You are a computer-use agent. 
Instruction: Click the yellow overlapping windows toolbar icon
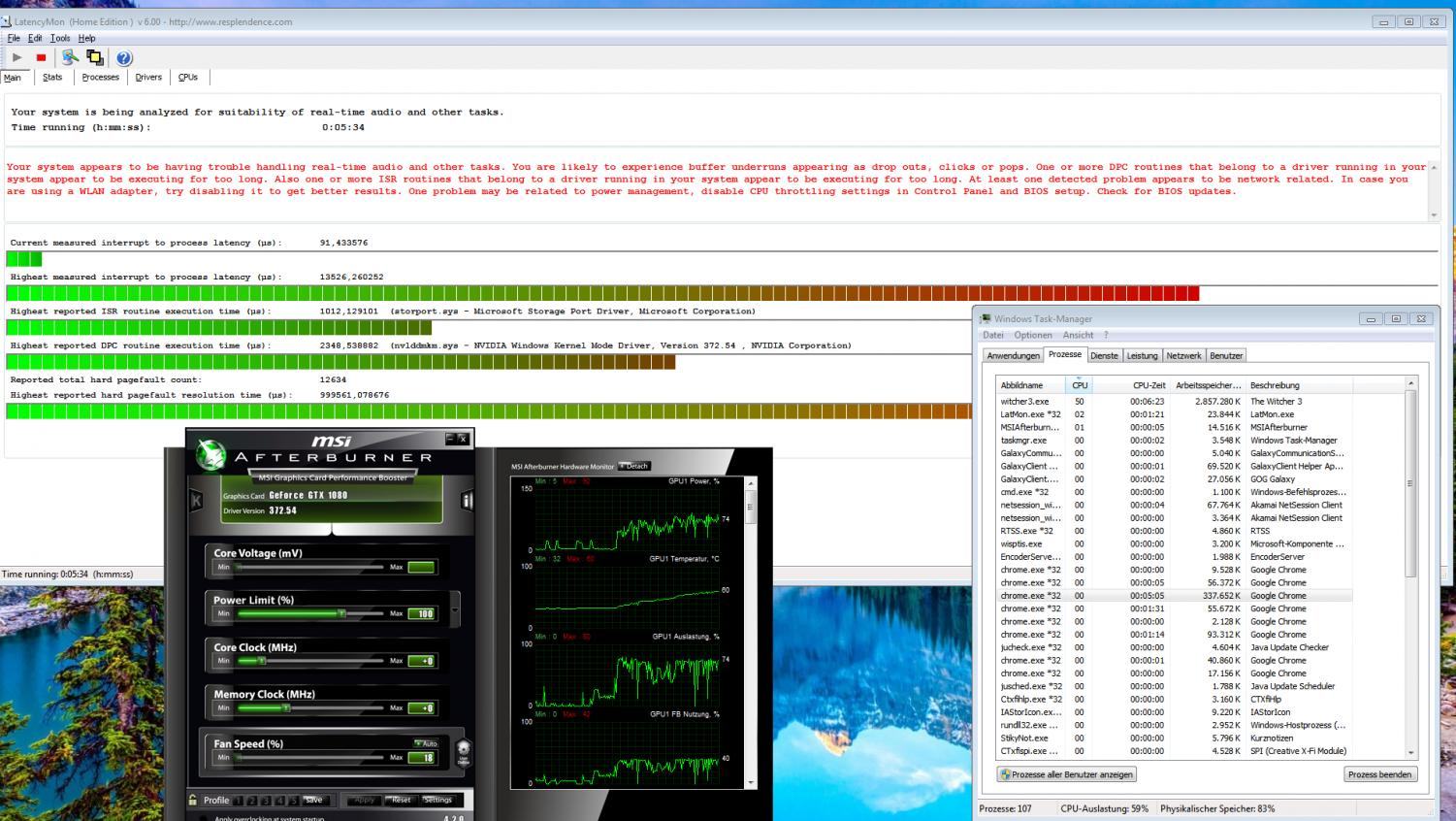click(95, 58)
